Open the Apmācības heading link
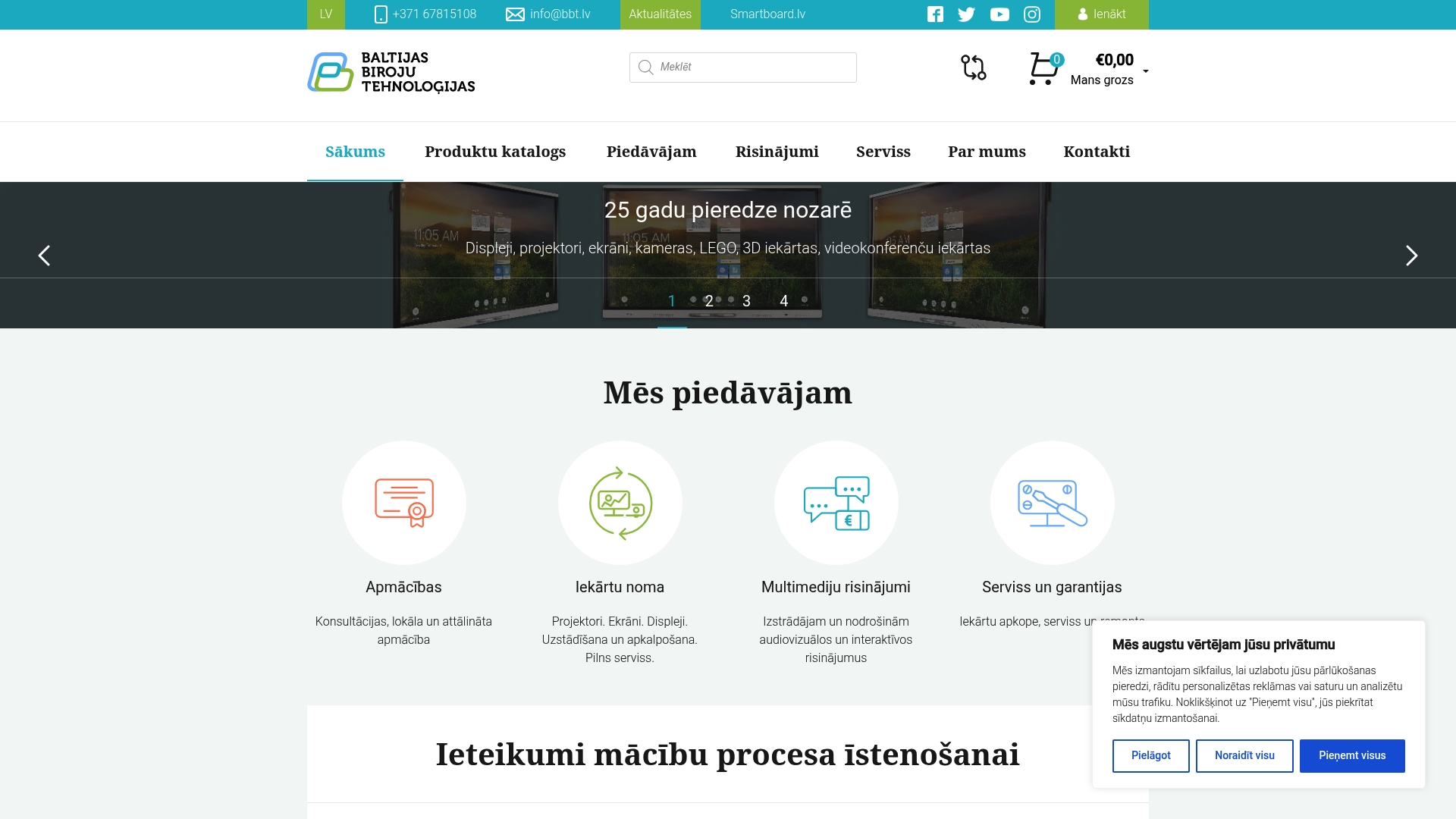This screenshot has width=1456, height=819. (x=403, y=587)
